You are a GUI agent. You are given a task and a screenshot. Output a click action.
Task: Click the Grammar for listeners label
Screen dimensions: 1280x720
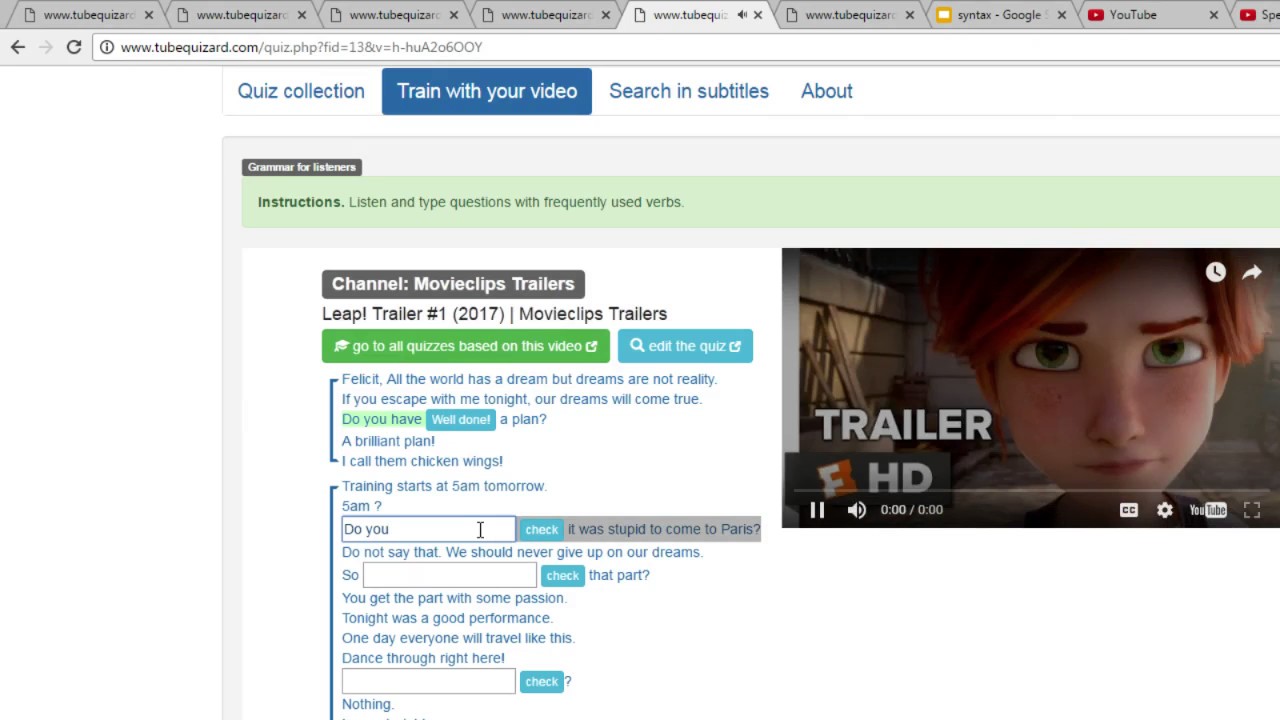(x=301, y=167)
